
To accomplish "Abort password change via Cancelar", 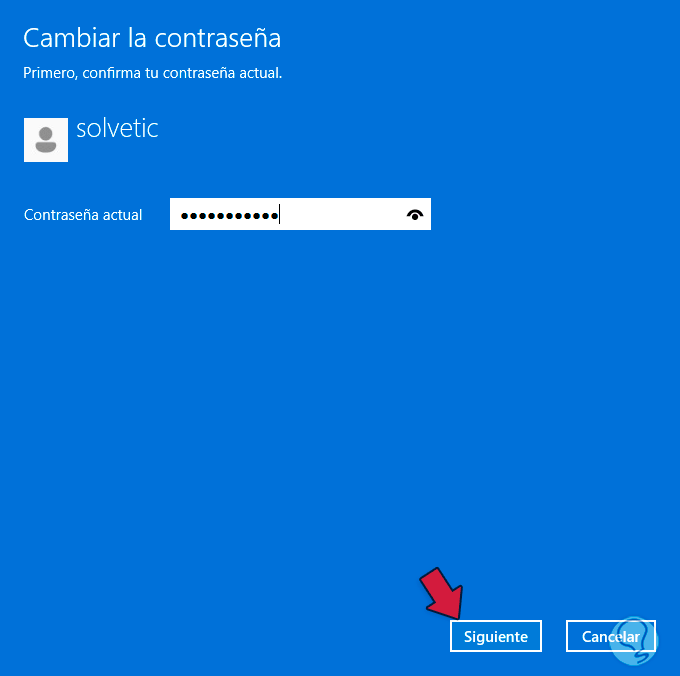I will [x=611, y=636].
